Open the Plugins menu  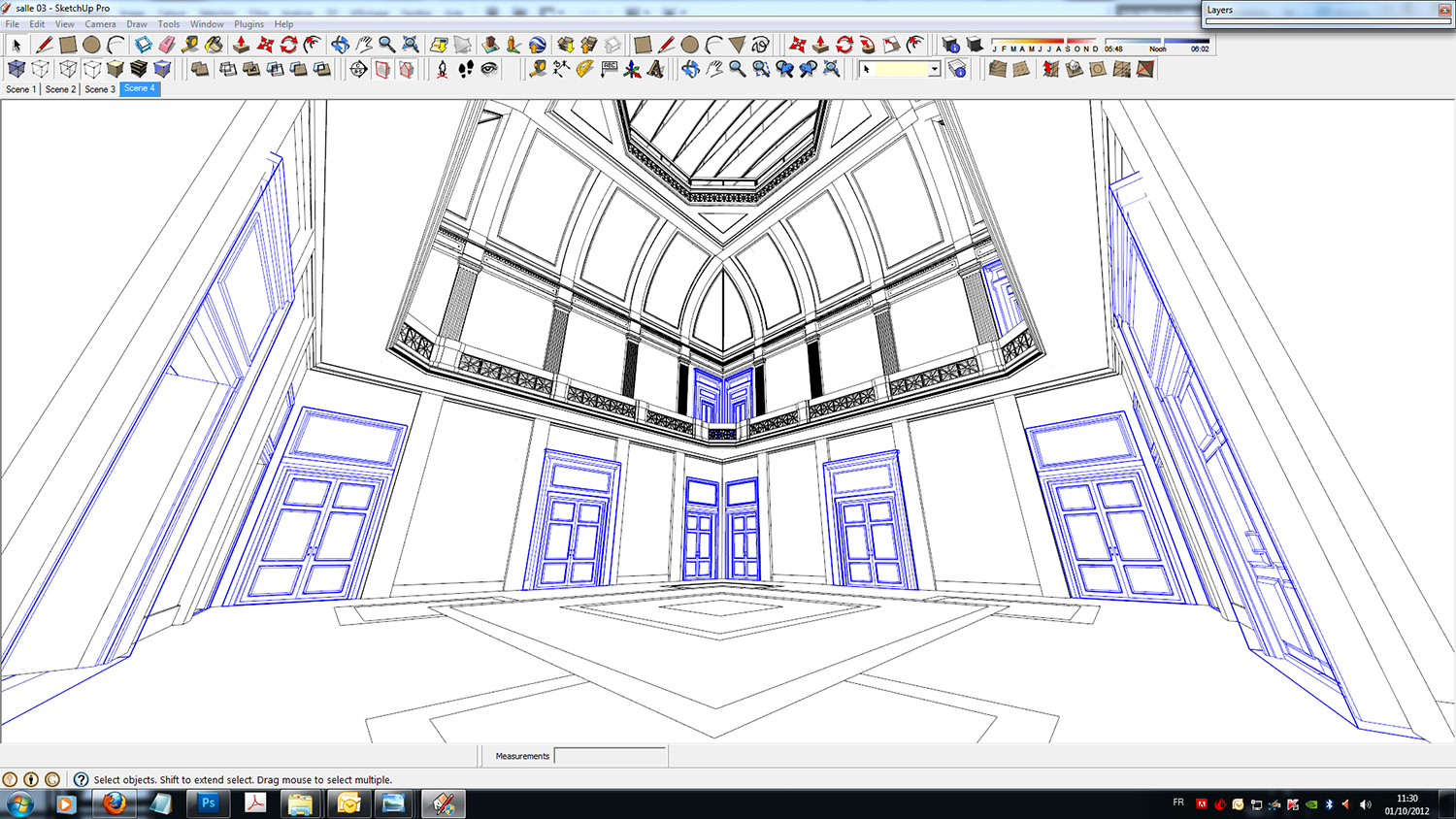coord(248,24)
